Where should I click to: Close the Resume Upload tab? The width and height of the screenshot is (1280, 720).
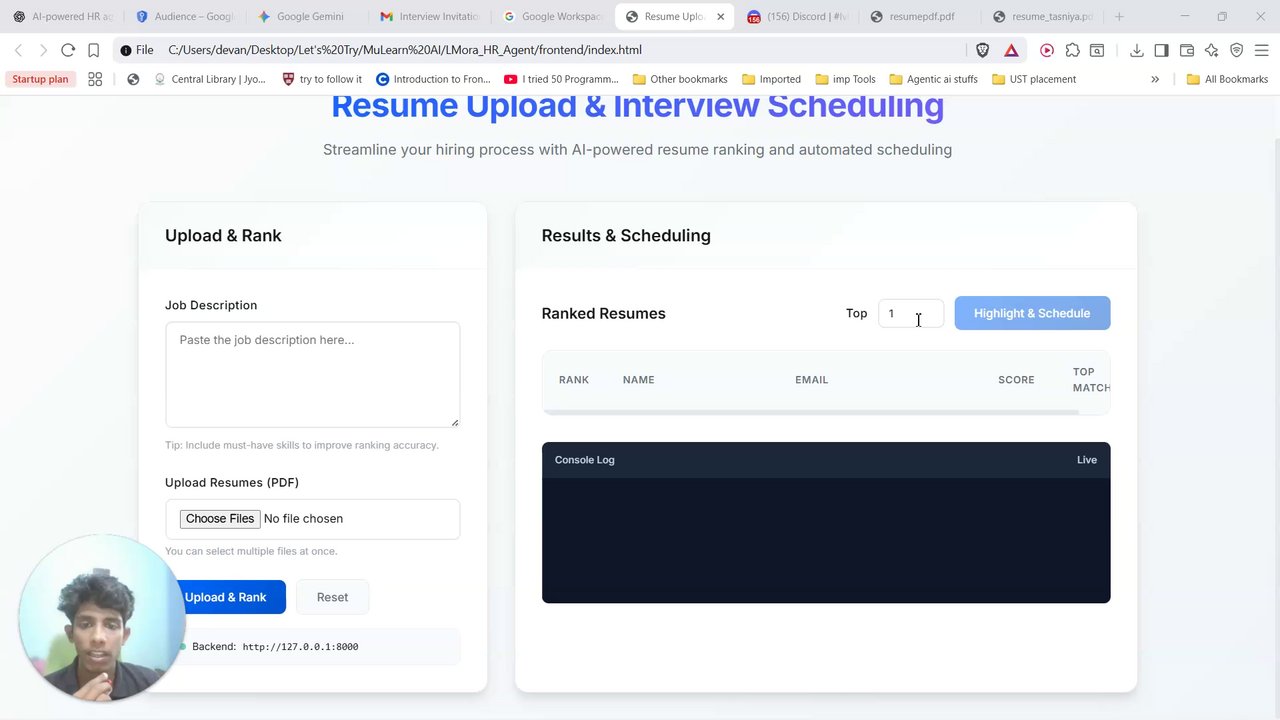pos(720,16)
